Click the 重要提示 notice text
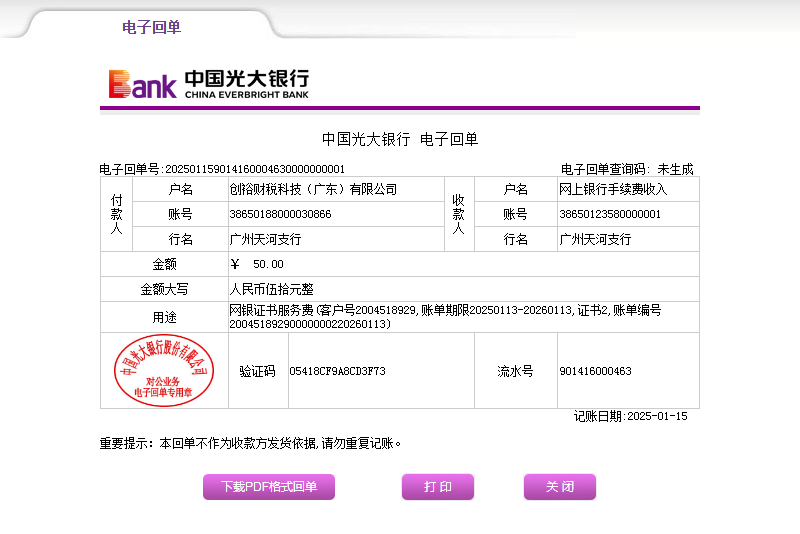Image resolution: width=800 pixels, height=534 pixels. [x=250, y=442]
